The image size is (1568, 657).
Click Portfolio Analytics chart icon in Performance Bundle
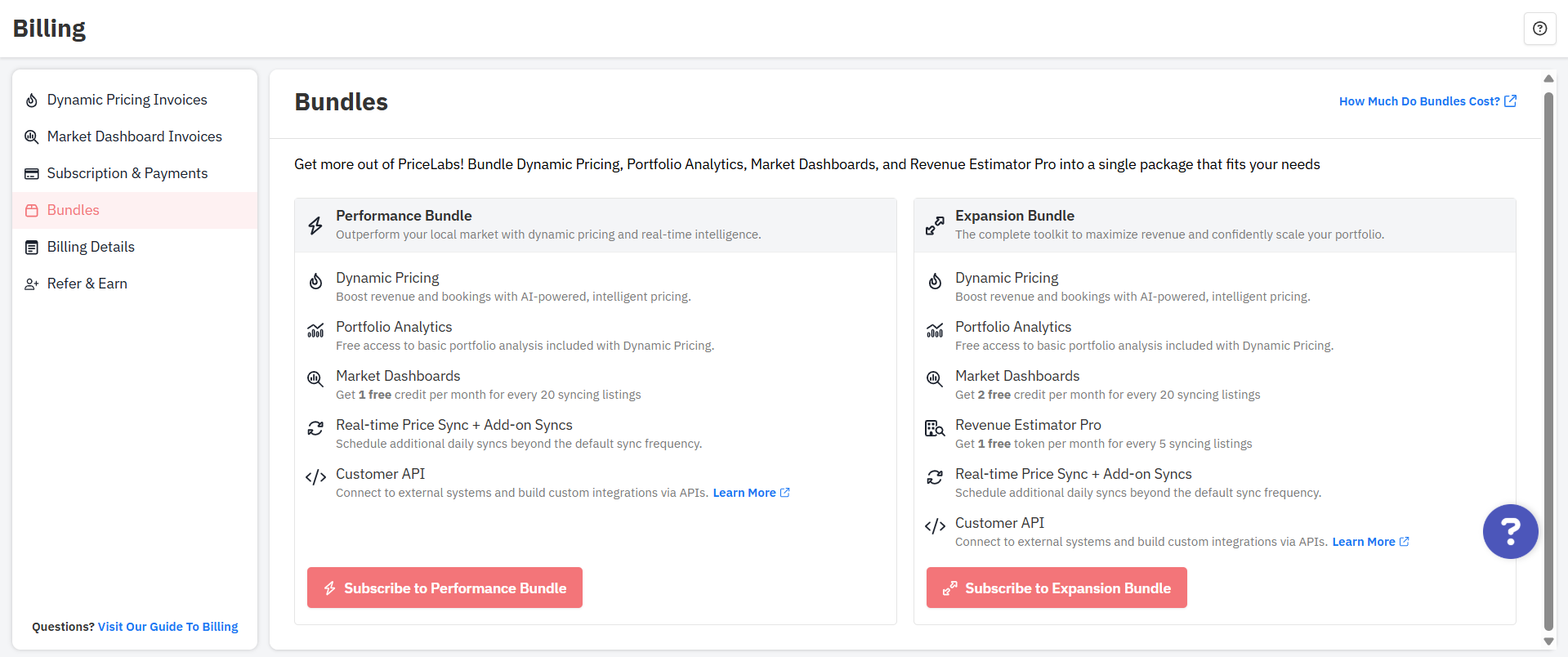[x=315, y=330]
